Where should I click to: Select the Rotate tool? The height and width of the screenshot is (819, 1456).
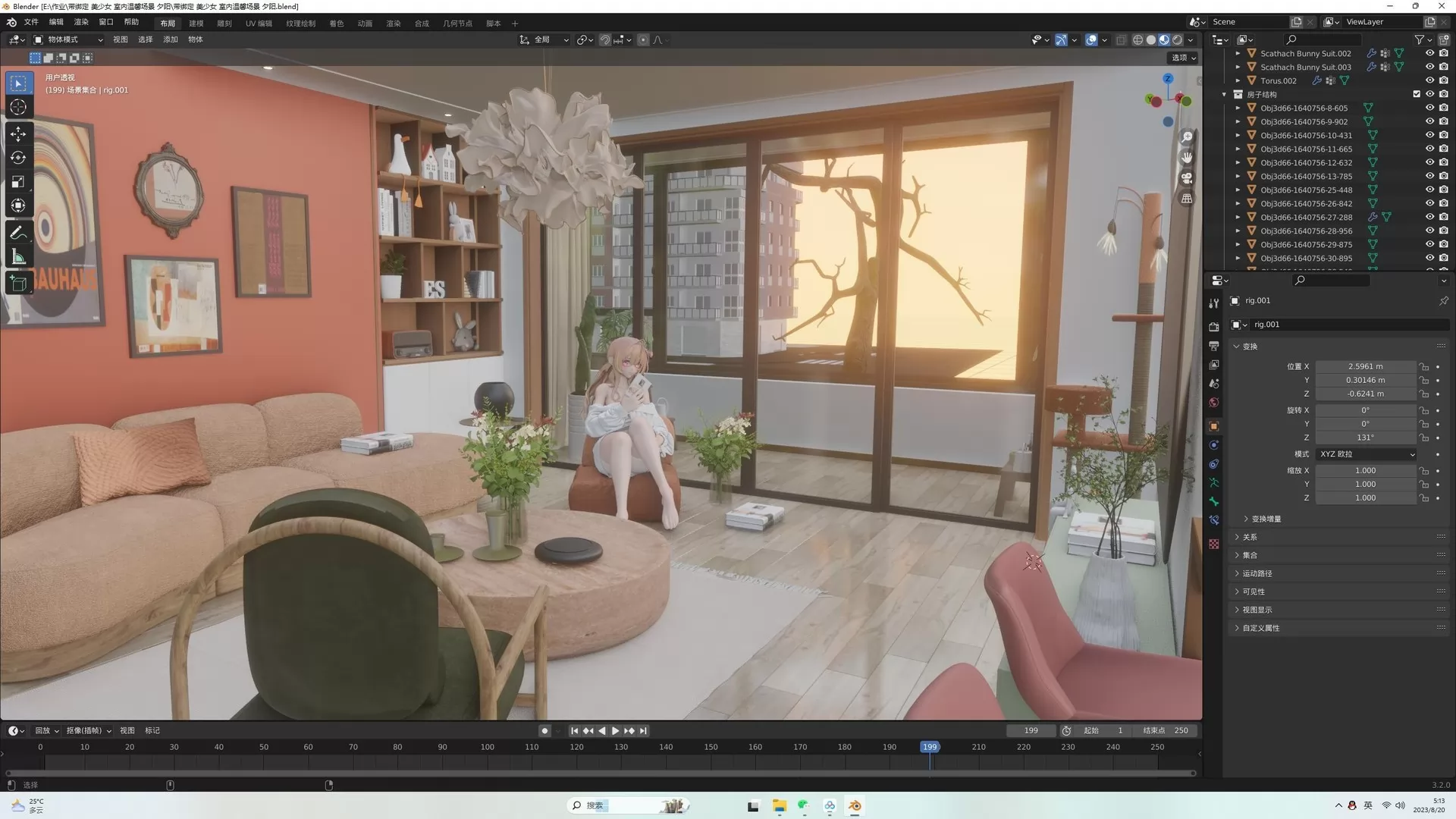tap(18, 158)
